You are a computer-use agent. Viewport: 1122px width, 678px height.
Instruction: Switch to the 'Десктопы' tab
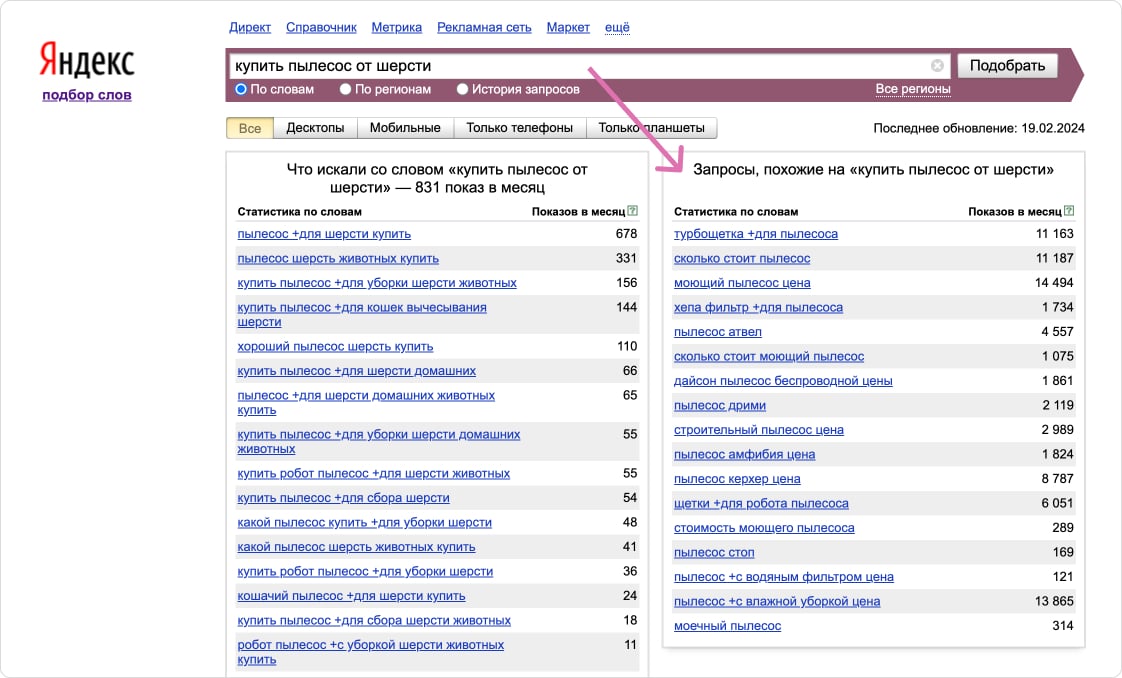coord(315,128)
